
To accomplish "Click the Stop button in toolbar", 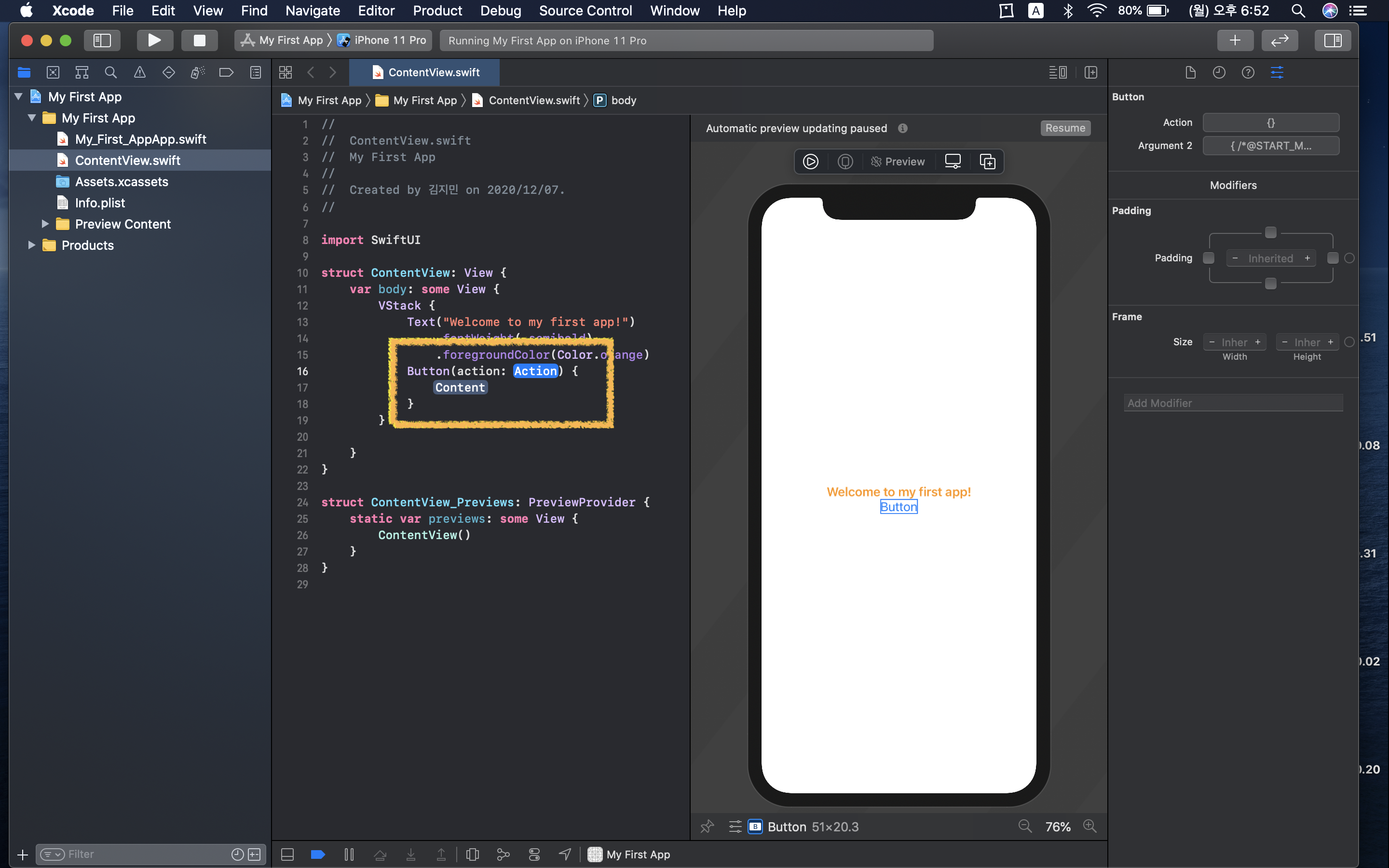I will pos(199,40).
